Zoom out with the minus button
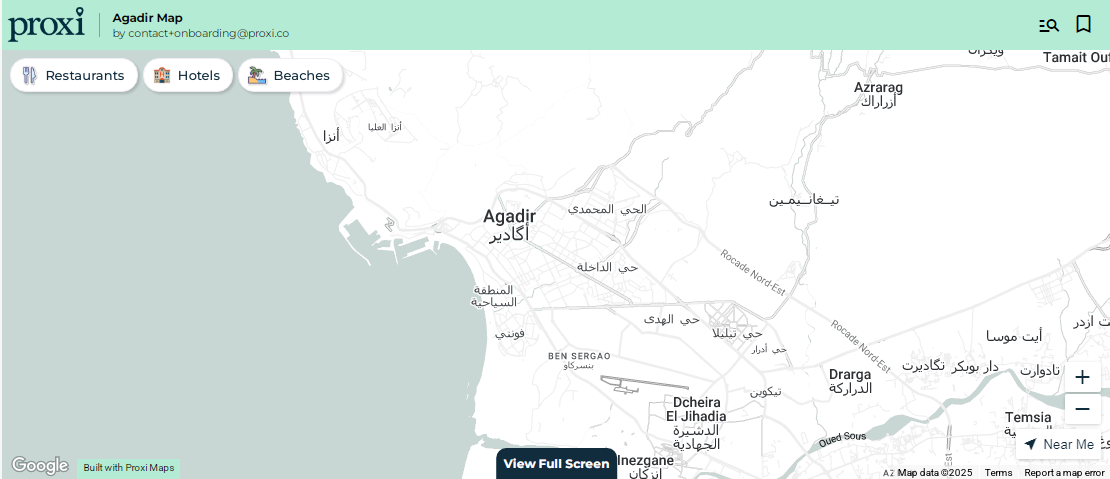Screen dimensions: 1110x479 [1082, 409]
